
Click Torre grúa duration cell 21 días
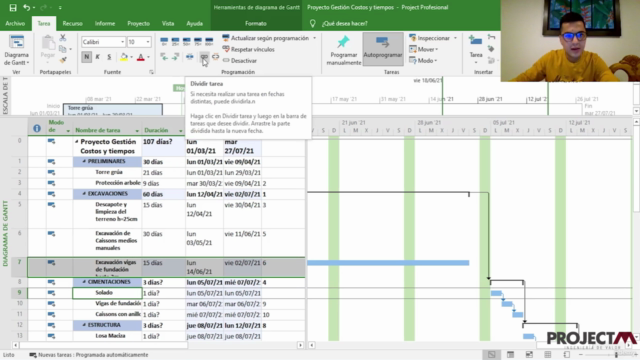163,172
